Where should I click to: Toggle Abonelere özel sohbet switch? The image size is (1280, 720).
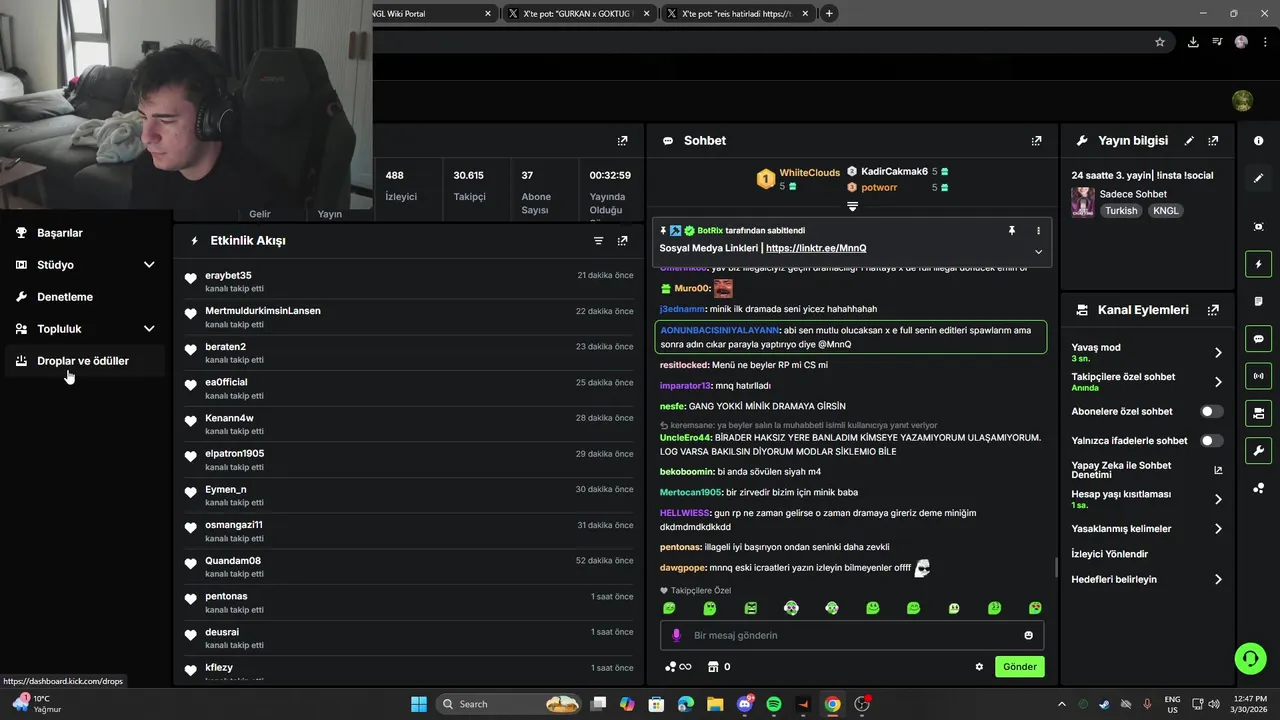1211,411
